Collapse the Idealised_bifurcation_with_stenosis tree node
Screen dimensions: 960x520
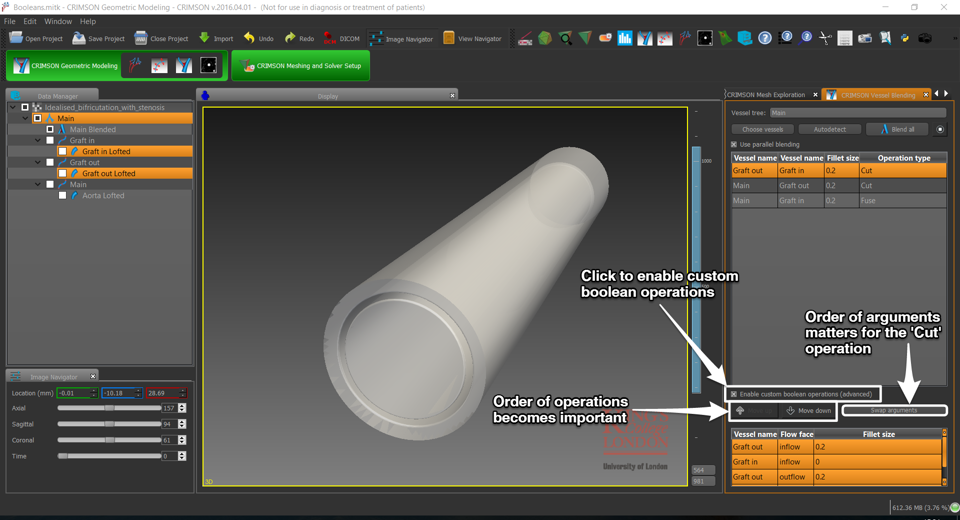pyautogui.click(x=13, y=107)
